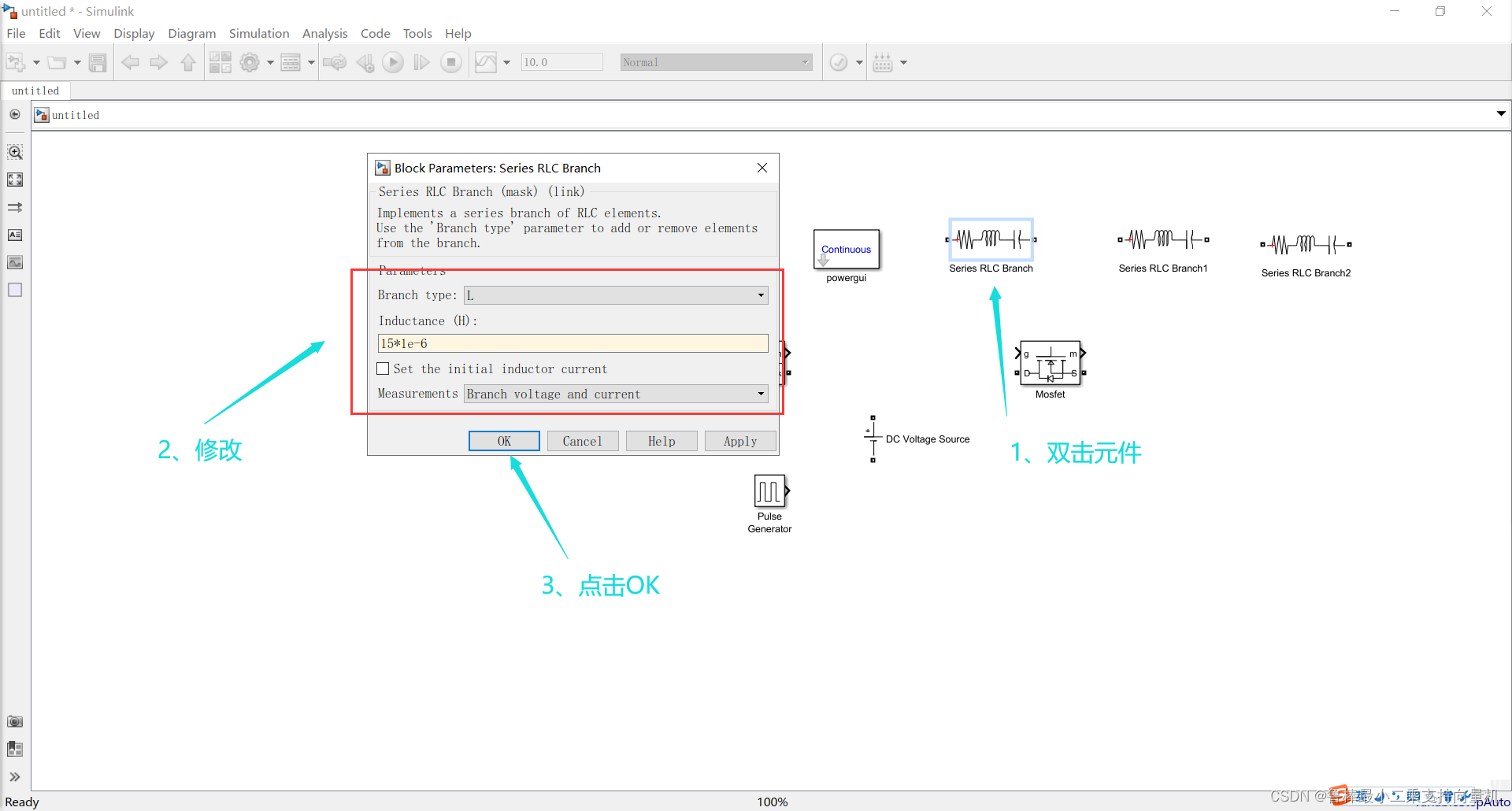Image resolution: width=1512 pixels, height=811 pixels.
Task: Run the simulation with the play button
Action: 393,62
